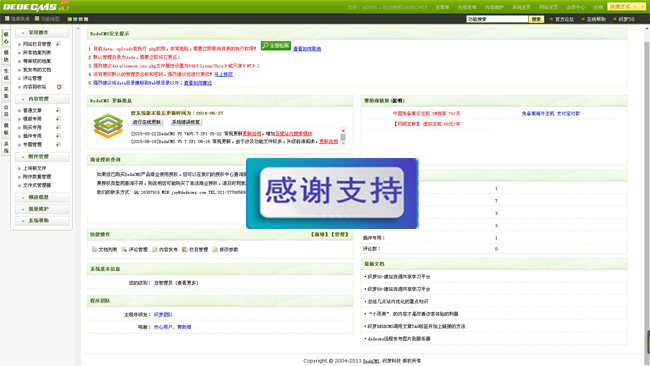650x366 pixels.
Task: Click the update news box scrollbar
Action: 343,136
